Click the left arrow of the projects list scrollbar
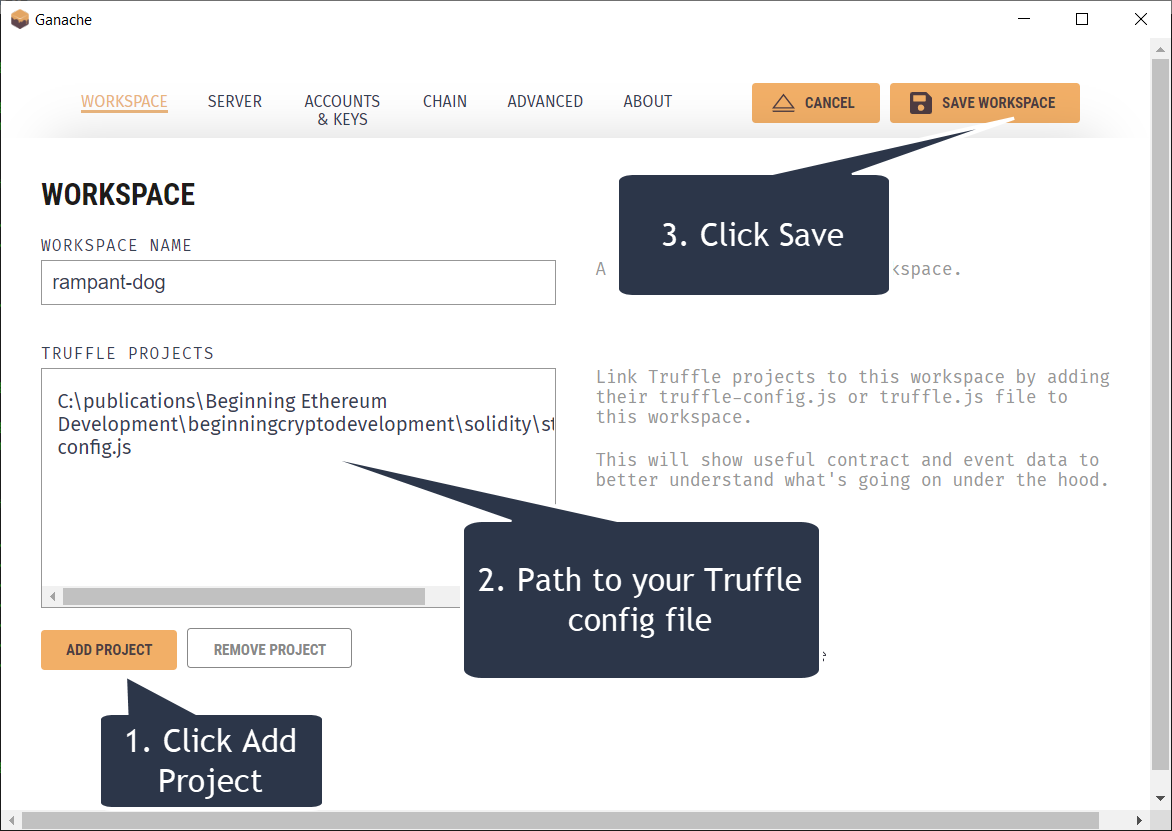Screen dimensions: 1172x831 point(51,596)
